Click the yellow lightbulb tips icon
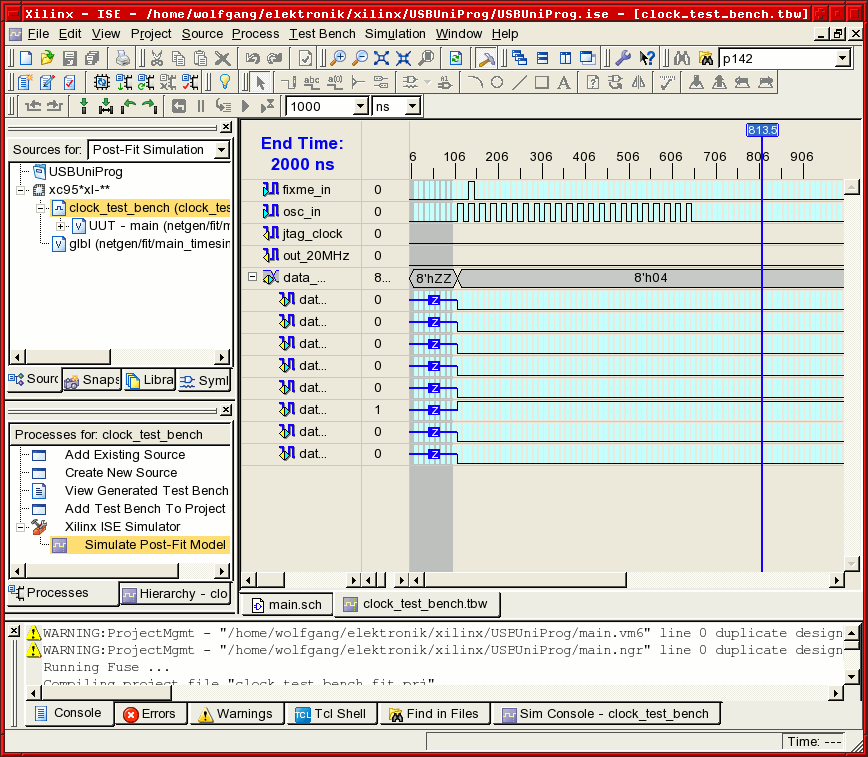The image size is (868, 757). coord(225,83)
